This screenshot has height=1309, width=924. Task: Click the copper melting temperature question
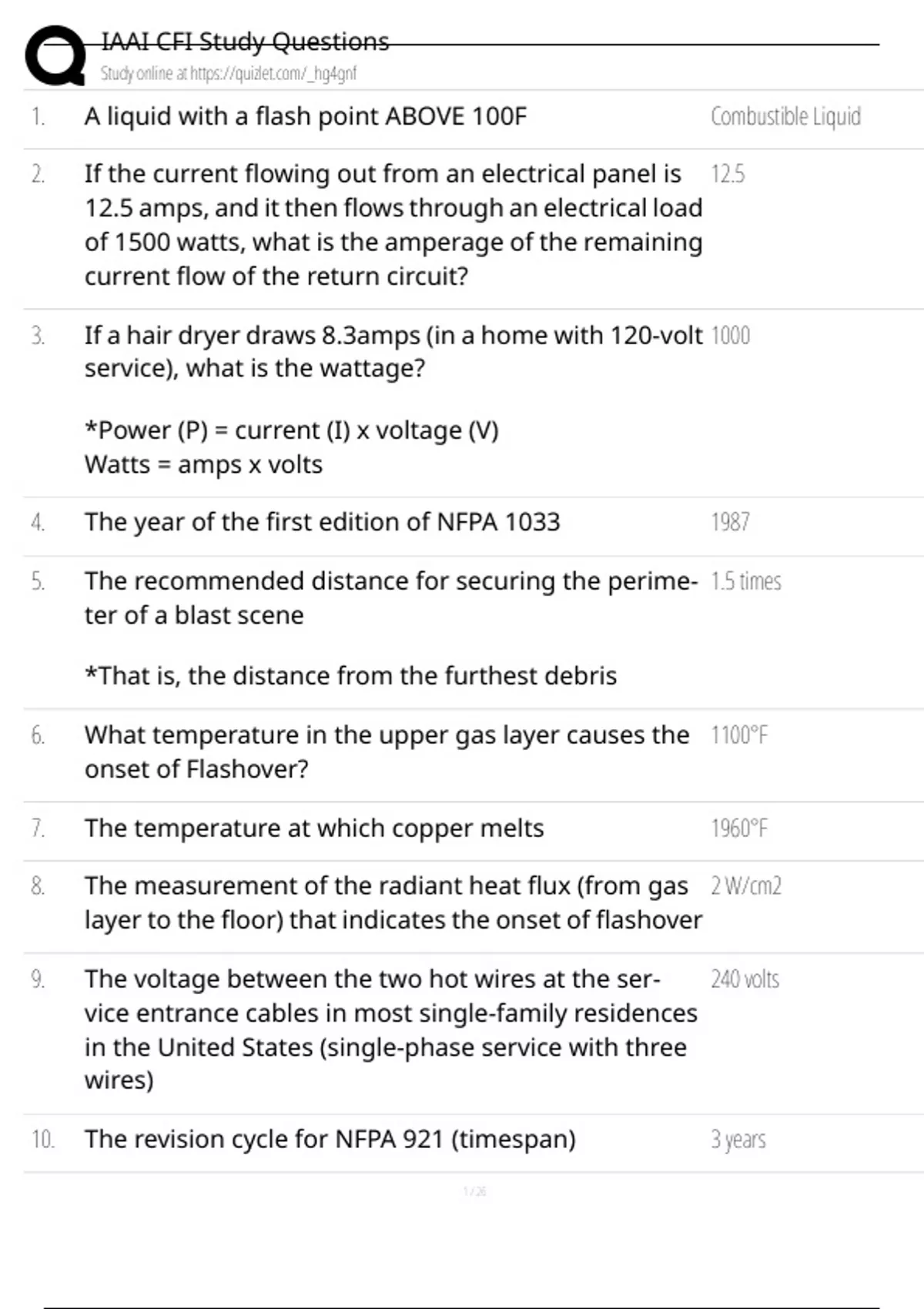click(314, 829)
